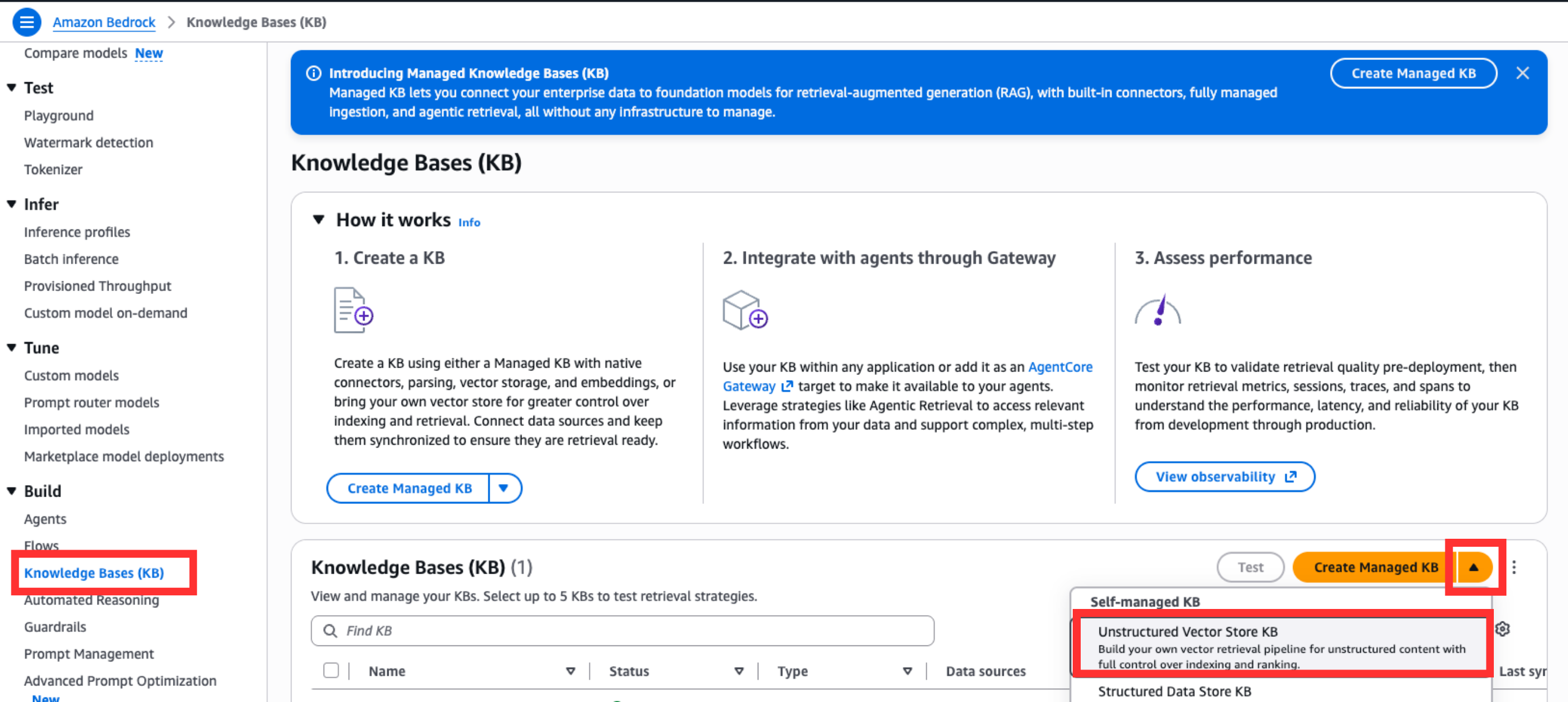Go to Prompt router models
This screenshot has width=1568, height=702.
[x=92, y=402]
